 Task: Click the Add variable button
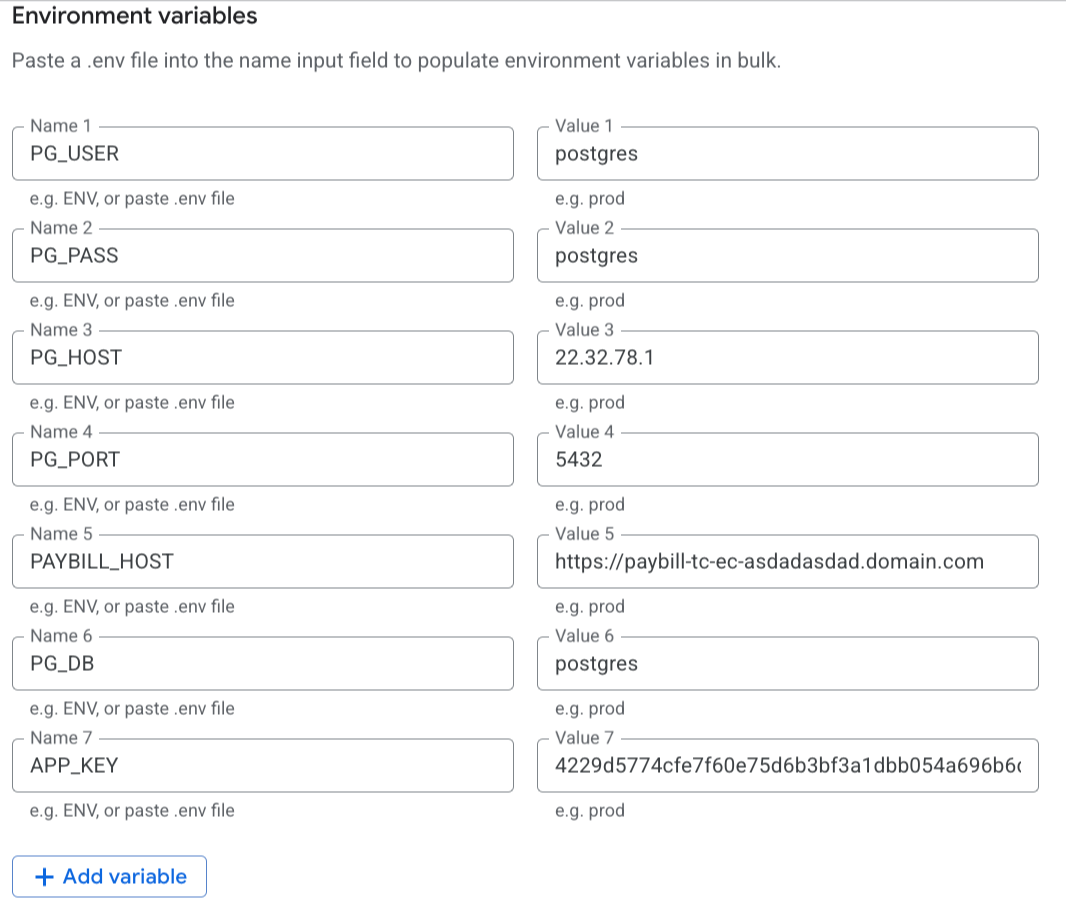108,876
